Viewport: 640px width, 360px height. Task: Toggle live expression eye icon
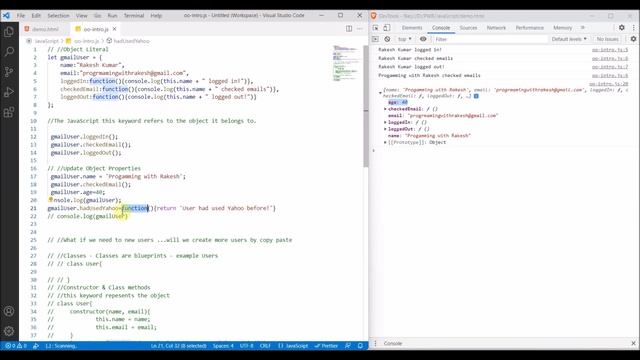[423, 39]
